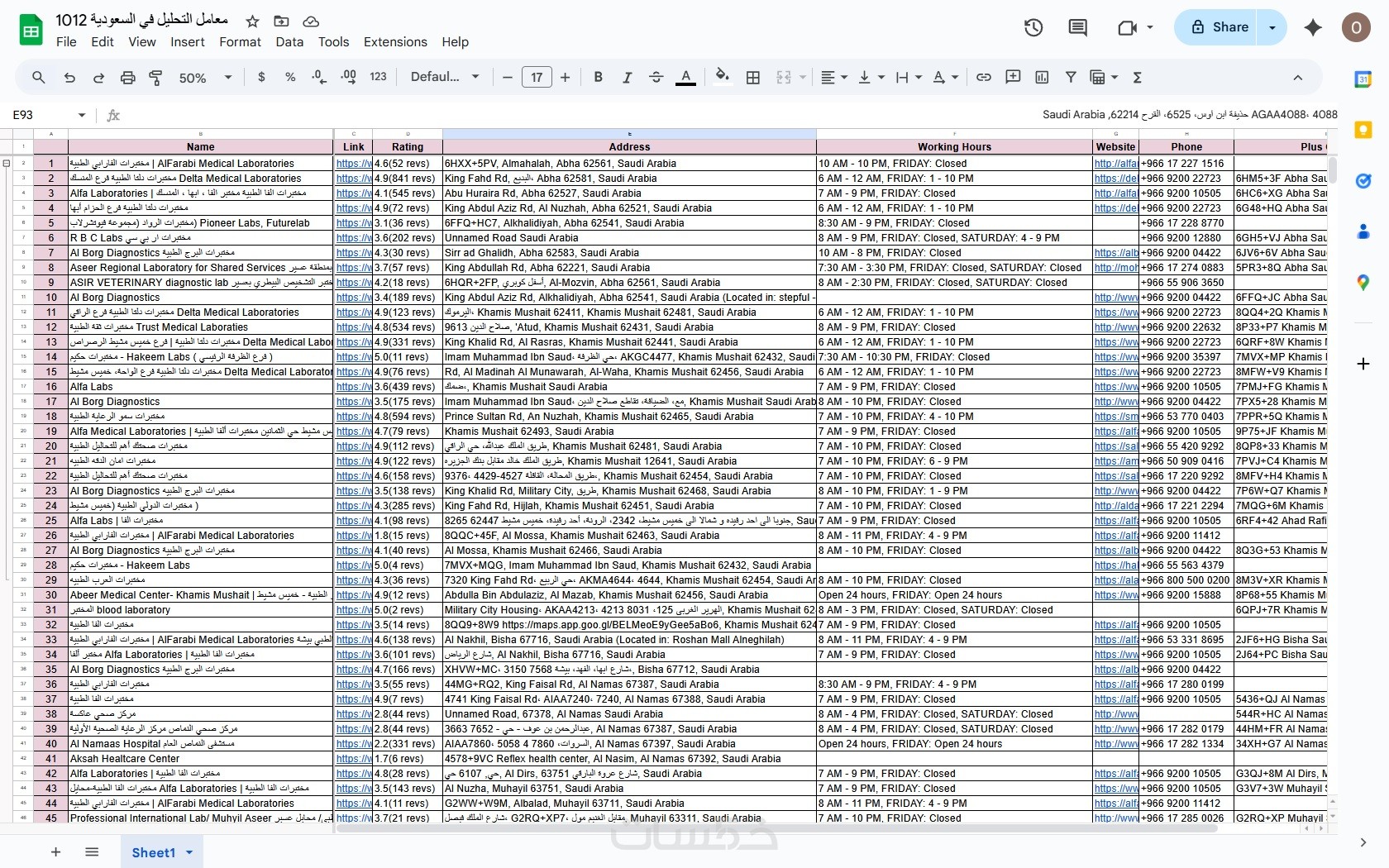The width and height of the screenshot is (1389, 868).
Task: Redo the last action
Action: (98, 77)
